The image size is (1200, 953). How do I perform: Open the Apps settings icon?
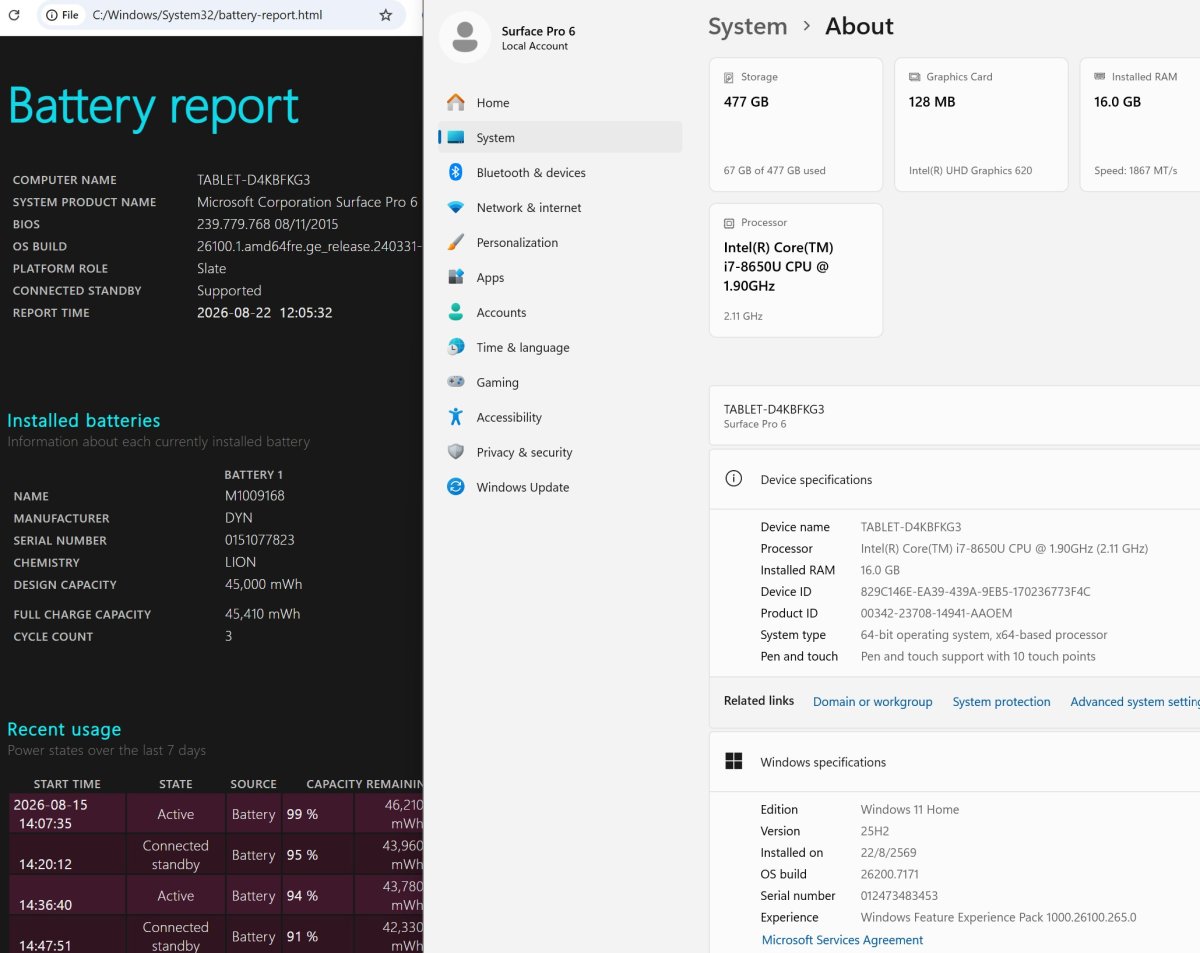456,277
